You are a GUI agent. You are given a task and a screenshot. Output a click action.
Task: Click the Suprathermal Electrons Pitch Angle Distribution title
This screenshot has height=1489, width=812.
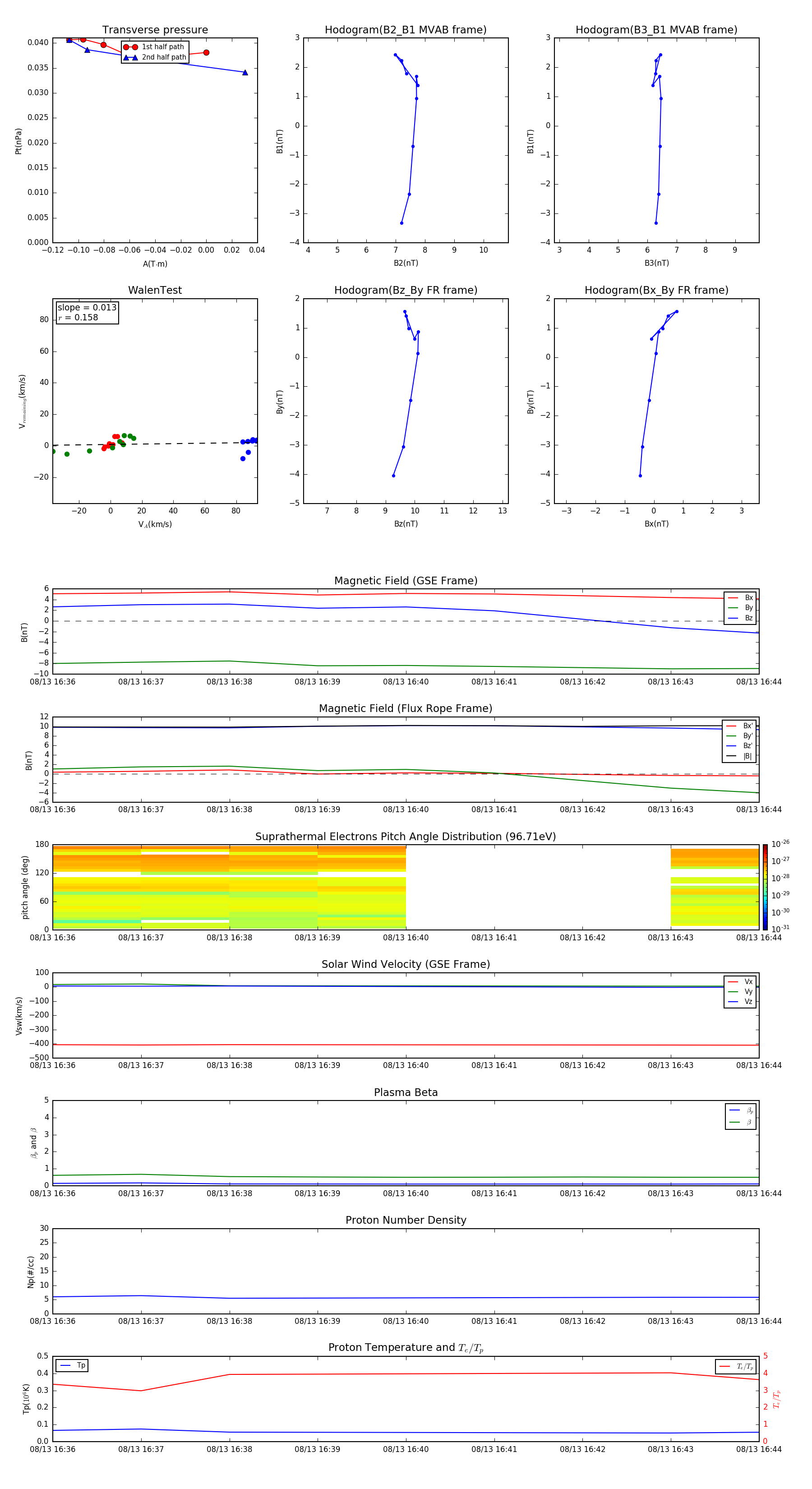[x=406, y=837]
